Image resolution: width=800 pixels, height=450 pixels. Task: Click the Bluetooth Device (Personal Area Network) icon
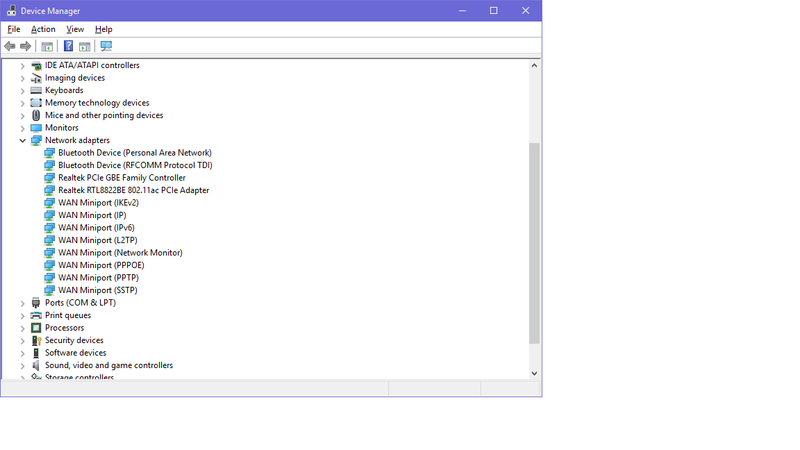[49, 153]
